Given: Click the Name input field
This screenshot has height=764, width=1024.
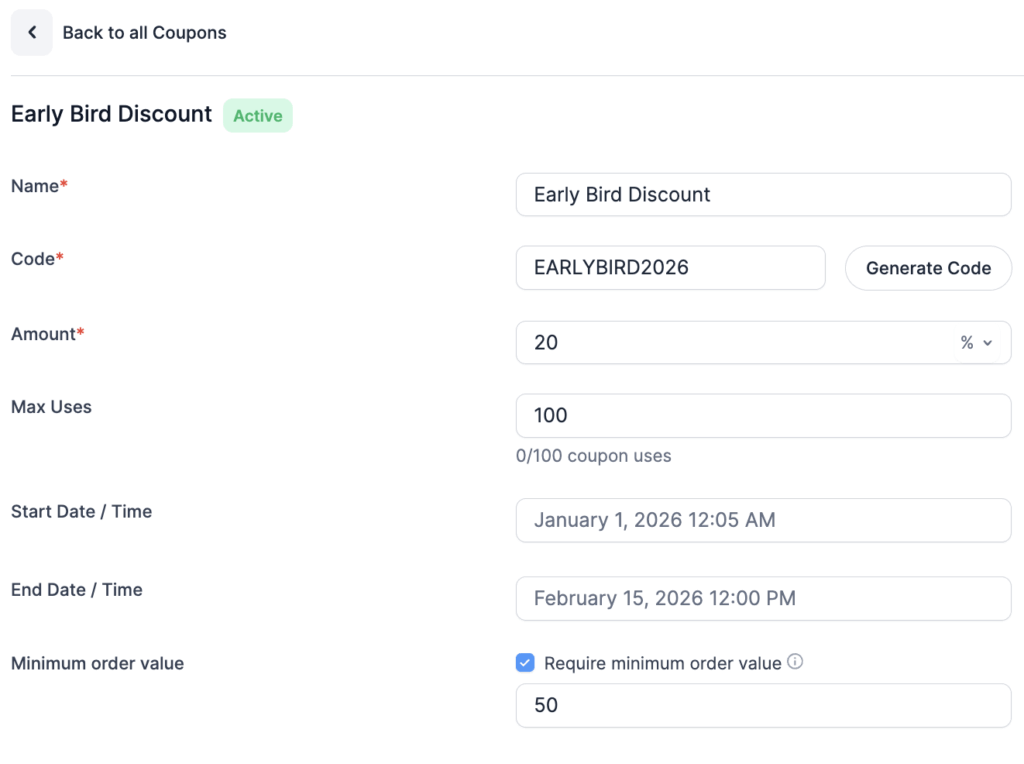Looking at the screenshot, I should point(763,194).
